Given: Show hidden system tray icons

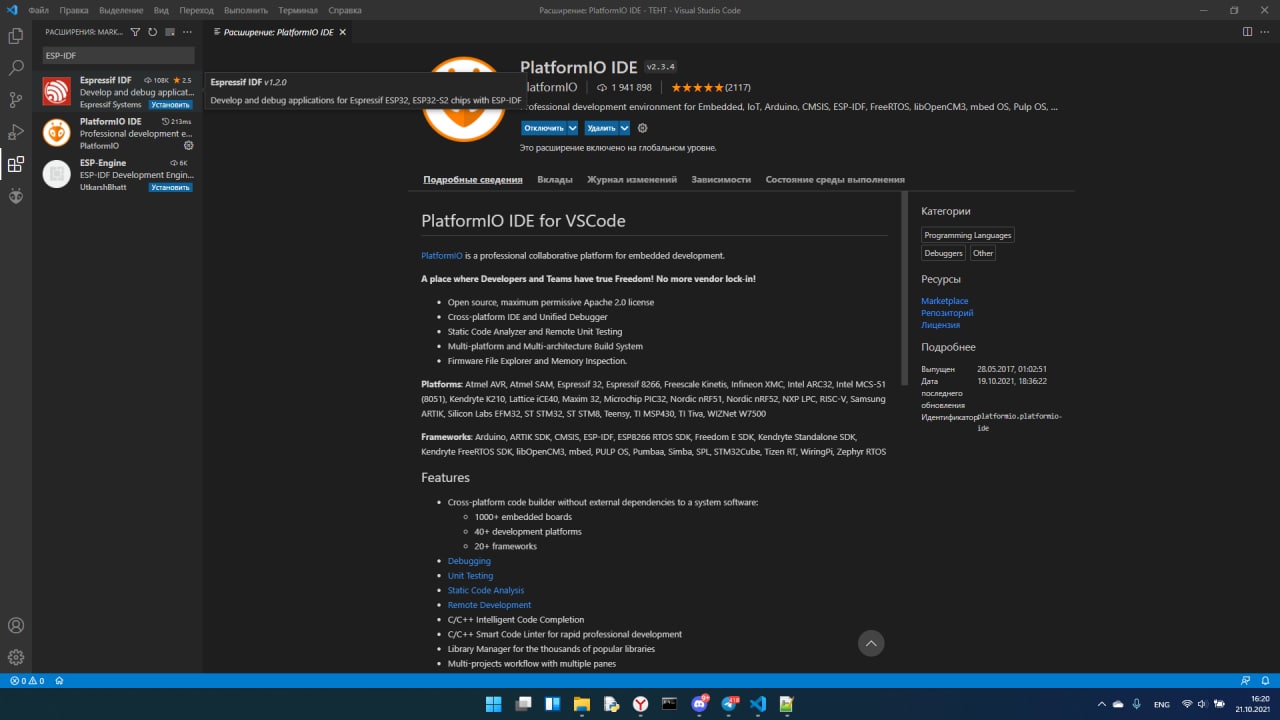Looking at the screenshot, I should pyautogui.click(x=1102, y=704).
